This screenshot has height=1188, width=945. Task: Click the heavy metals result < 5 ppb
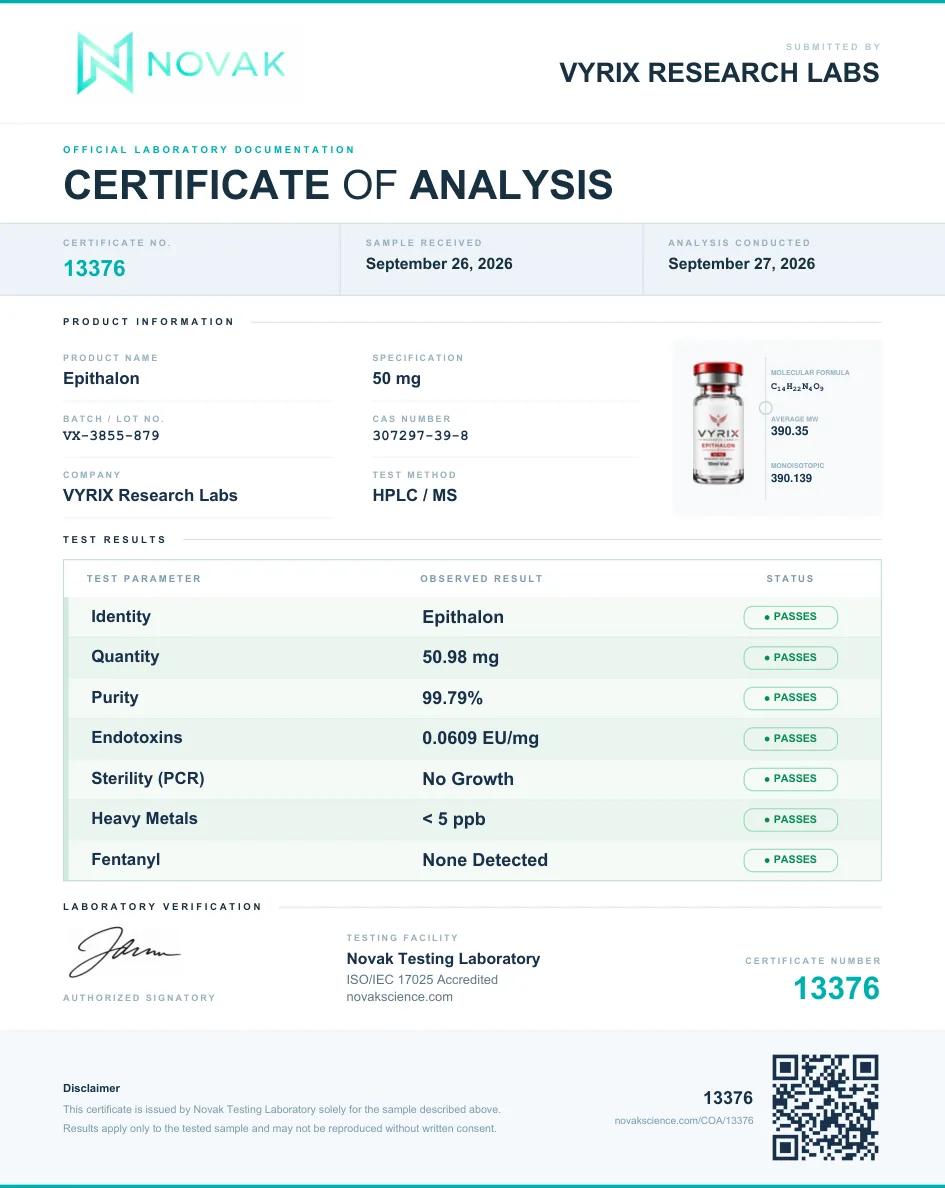[x=454, y=820]
